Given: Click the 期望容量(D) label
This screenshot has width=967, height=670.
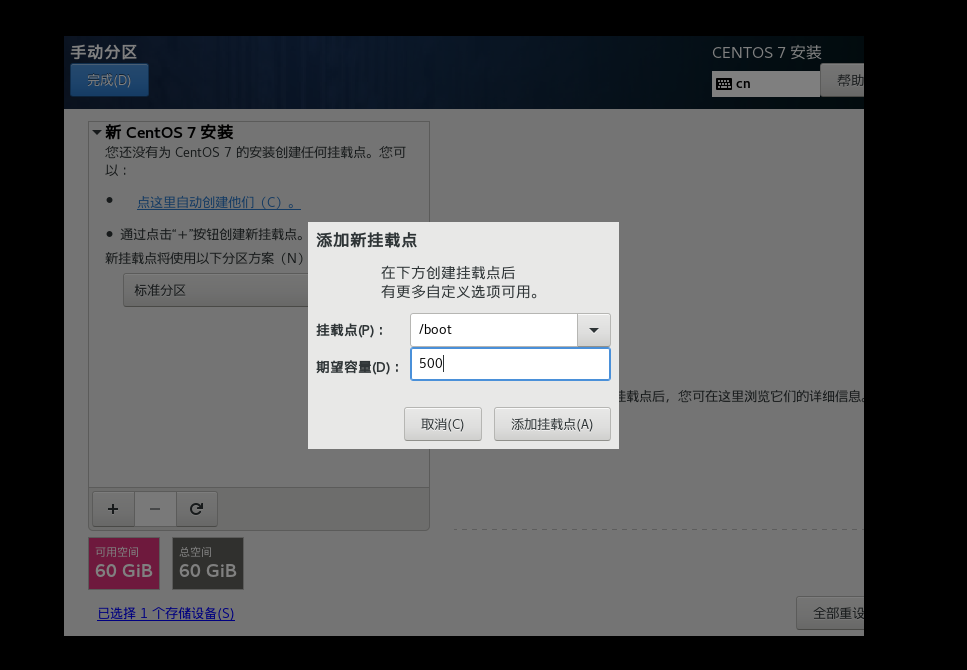Looking at the screenshot, I should click(x=358, y=367).
